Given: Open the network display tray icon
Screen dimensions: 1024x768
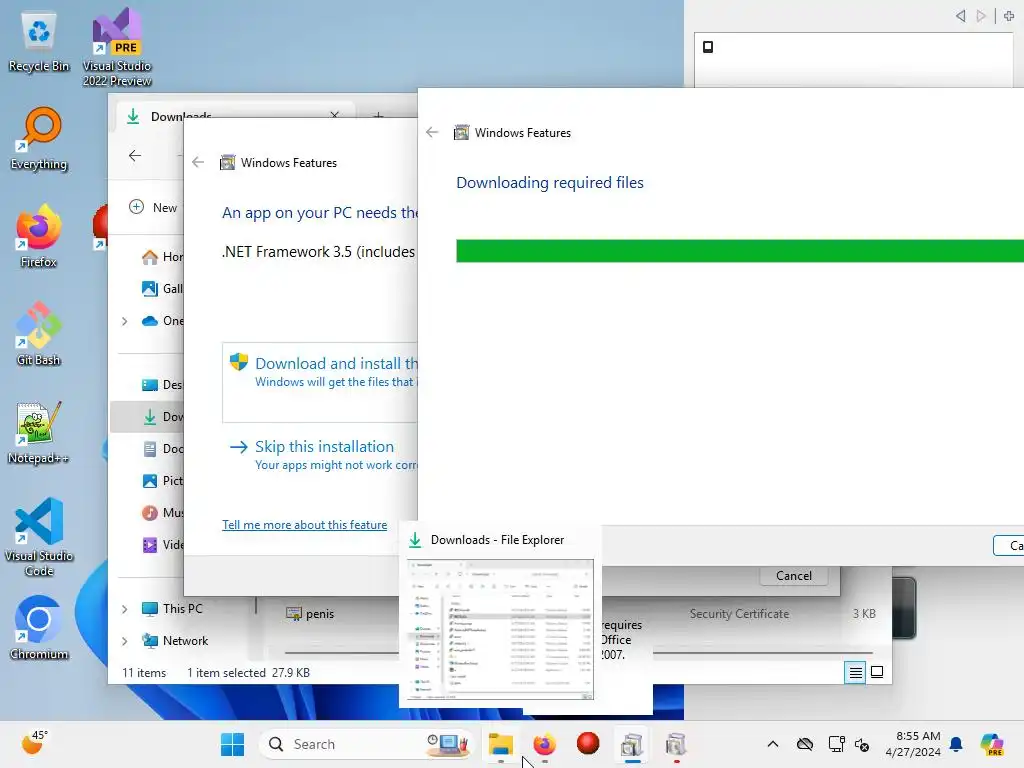Looking at the screenshot, I should pos(836,744).
